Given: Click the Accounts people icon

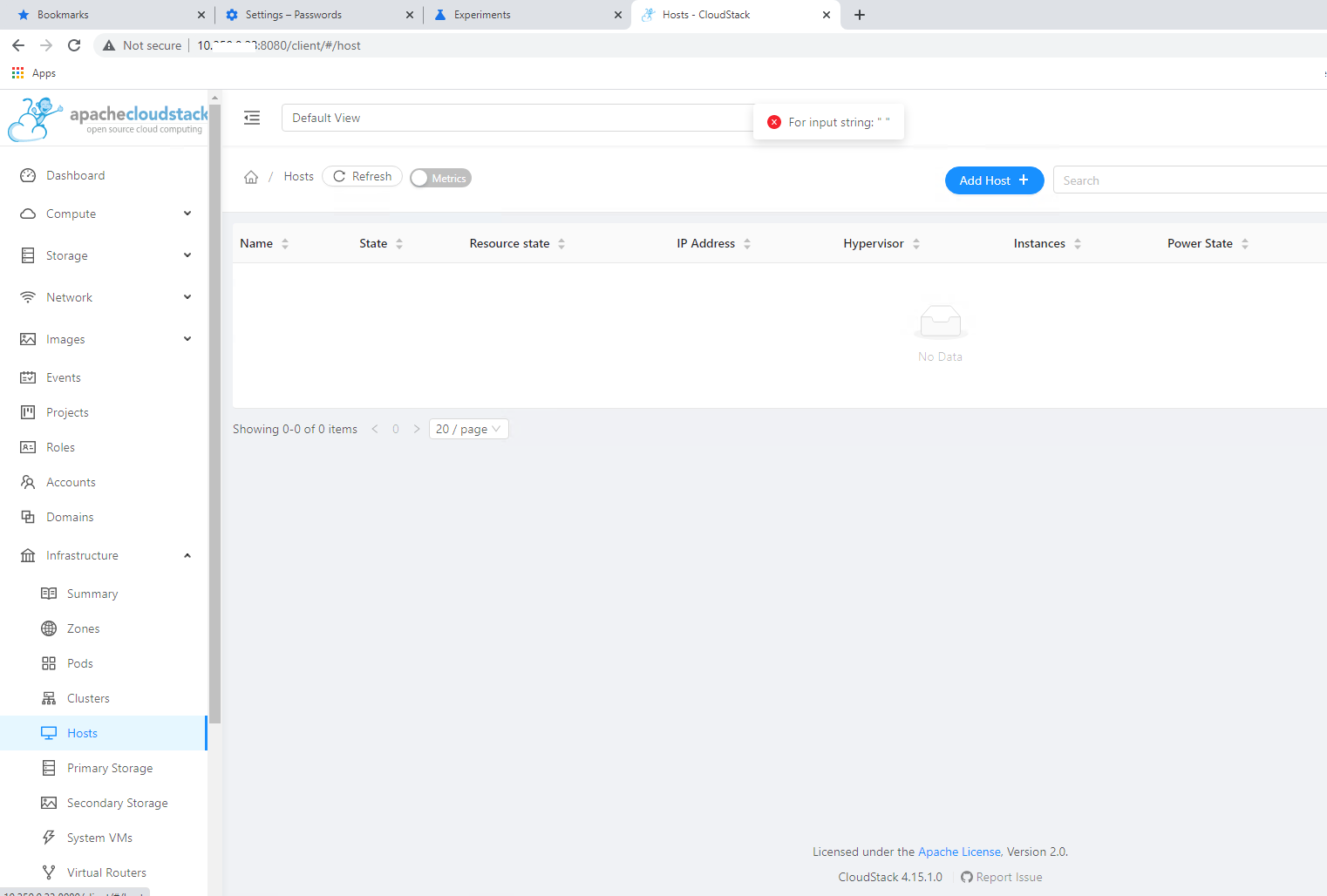Looking at the screenshot, I should (28, 482).
